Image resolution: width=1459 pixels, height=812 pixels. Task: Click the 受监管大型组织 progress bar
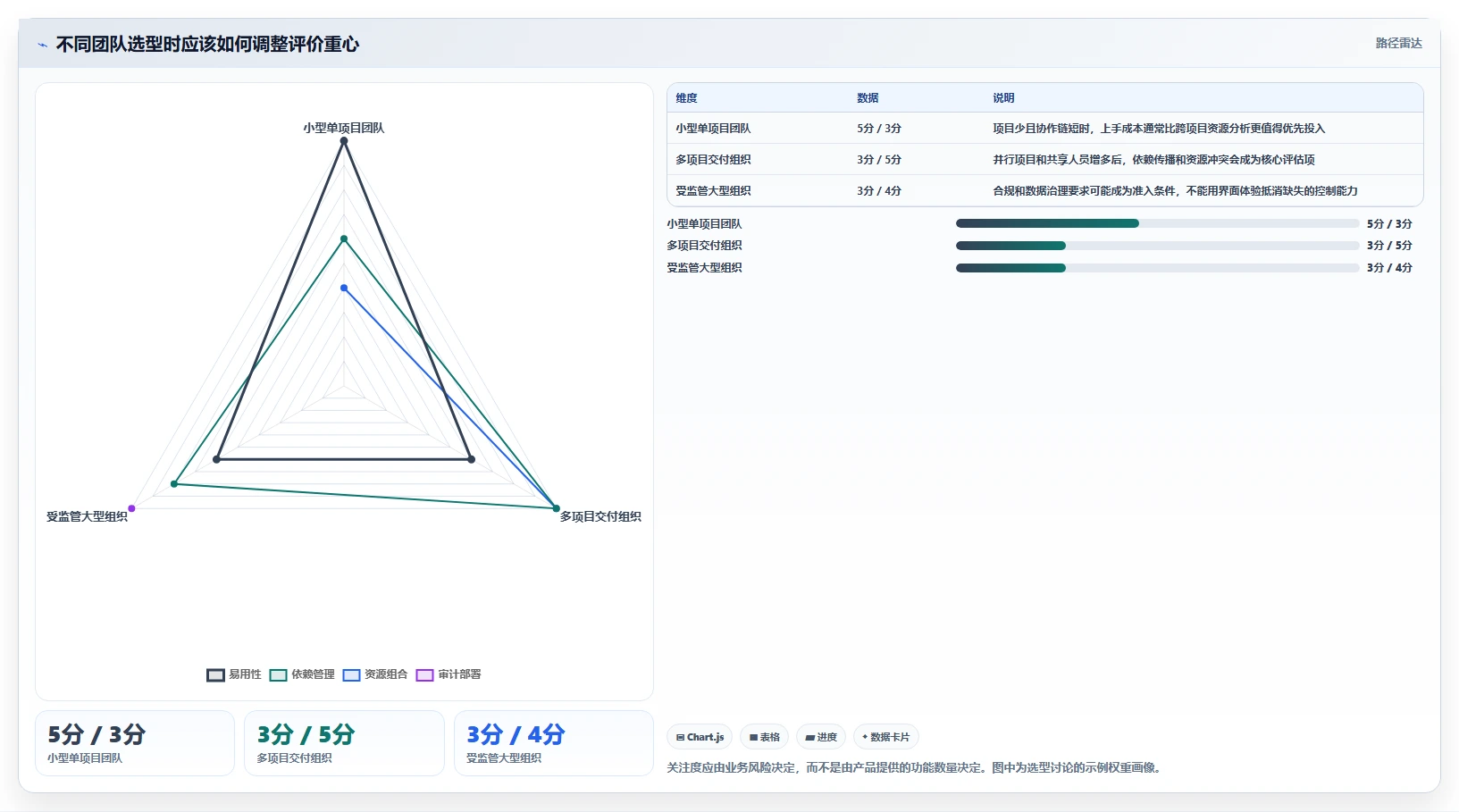(x=1157, y=268)
